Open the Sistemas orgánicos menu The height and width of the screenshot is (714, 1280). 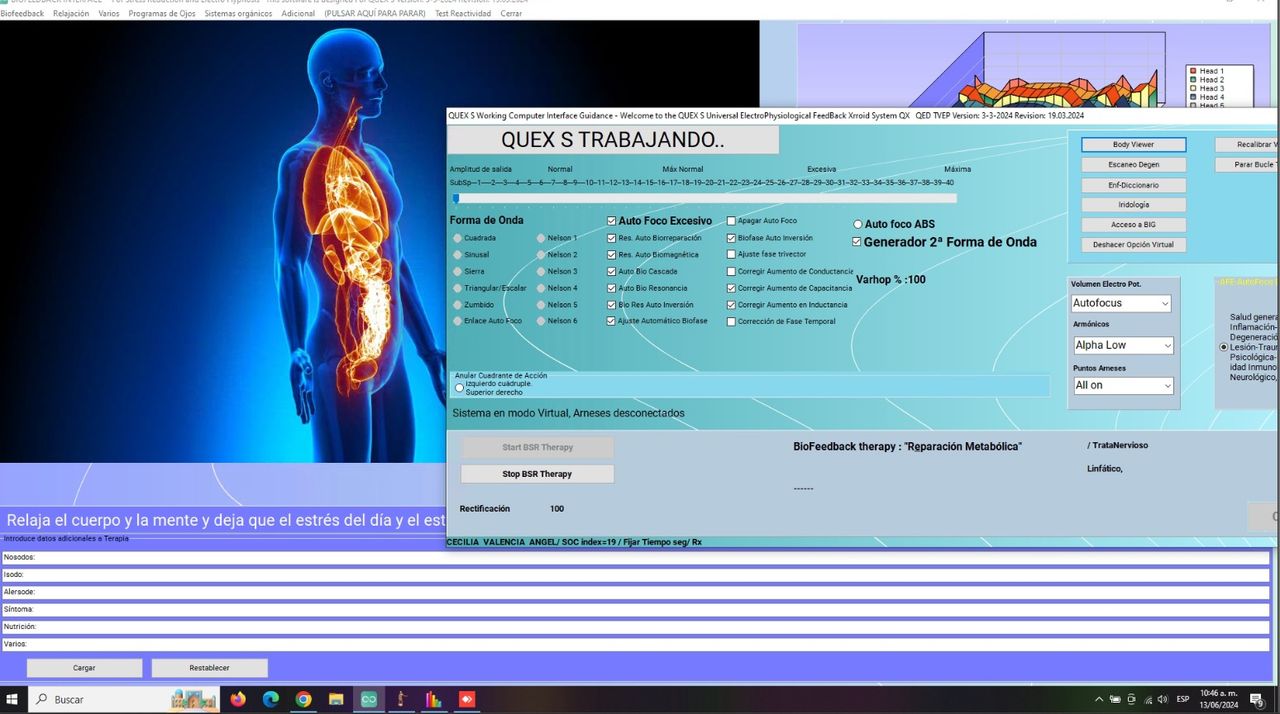coord(238,14)
